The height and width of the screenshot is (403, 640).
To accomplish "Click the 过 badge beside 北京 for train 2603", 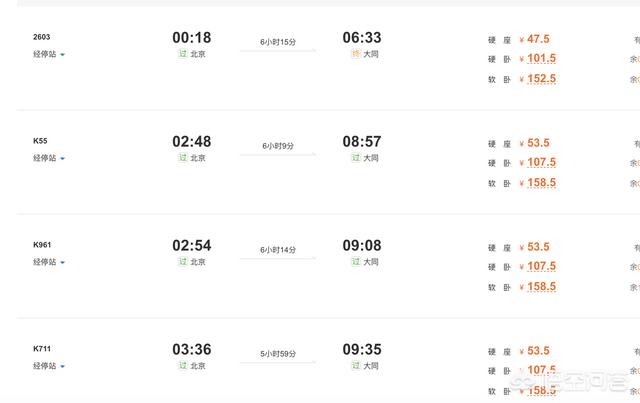I will coord(183,54).
